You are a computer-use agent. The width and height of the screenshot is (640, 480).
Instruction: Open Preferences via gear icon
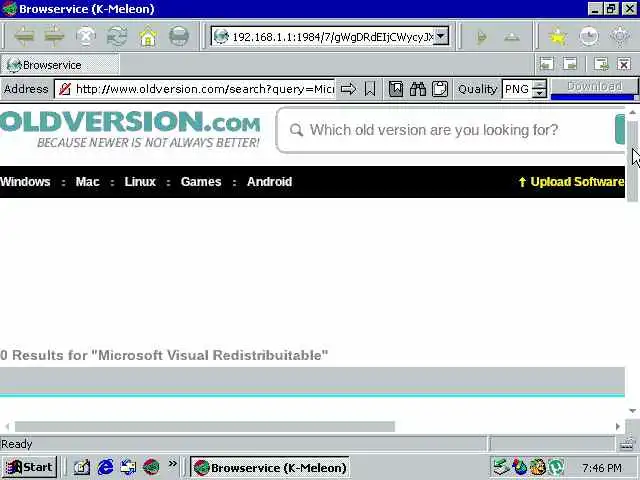coord(620,36)
